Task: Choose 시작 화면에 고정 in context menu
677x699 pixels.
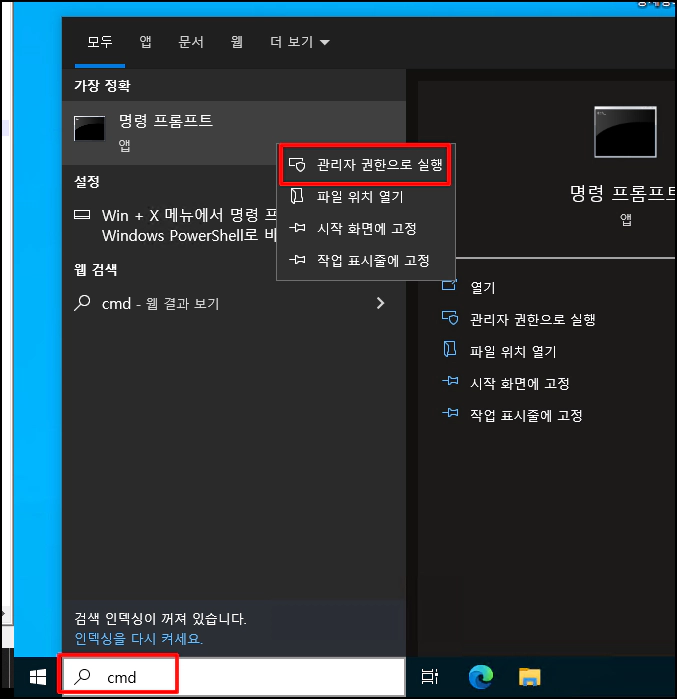Action: point(365,229)
